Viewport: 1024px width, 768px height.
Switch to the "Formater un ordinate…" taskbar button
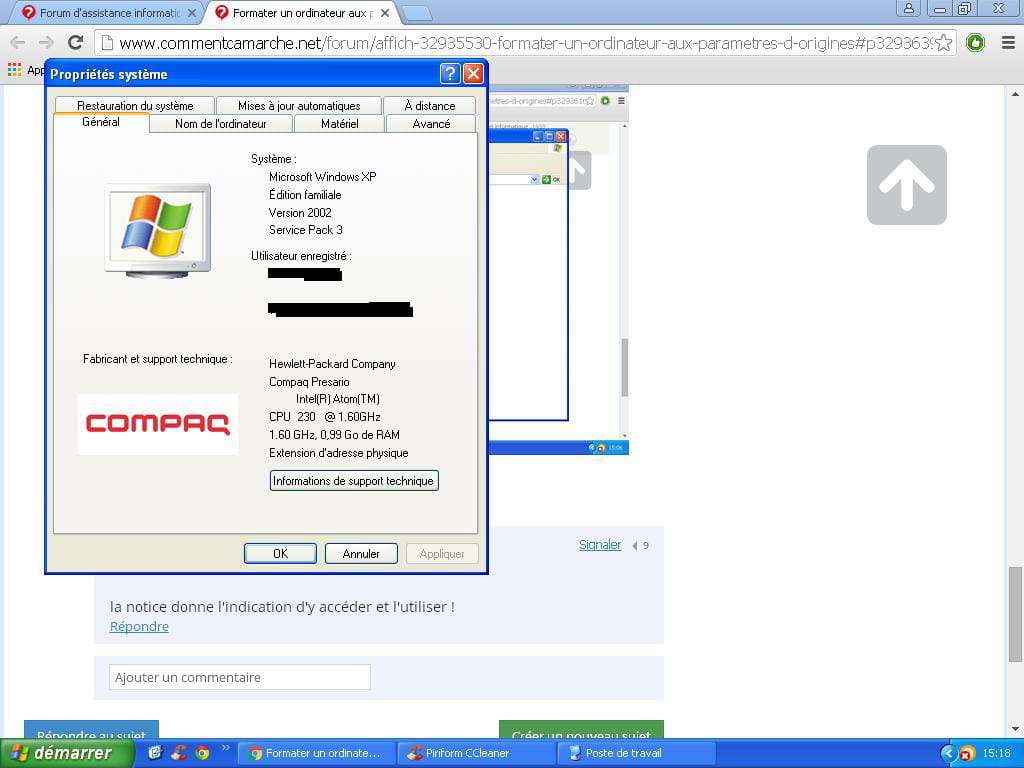pos(316,754)
